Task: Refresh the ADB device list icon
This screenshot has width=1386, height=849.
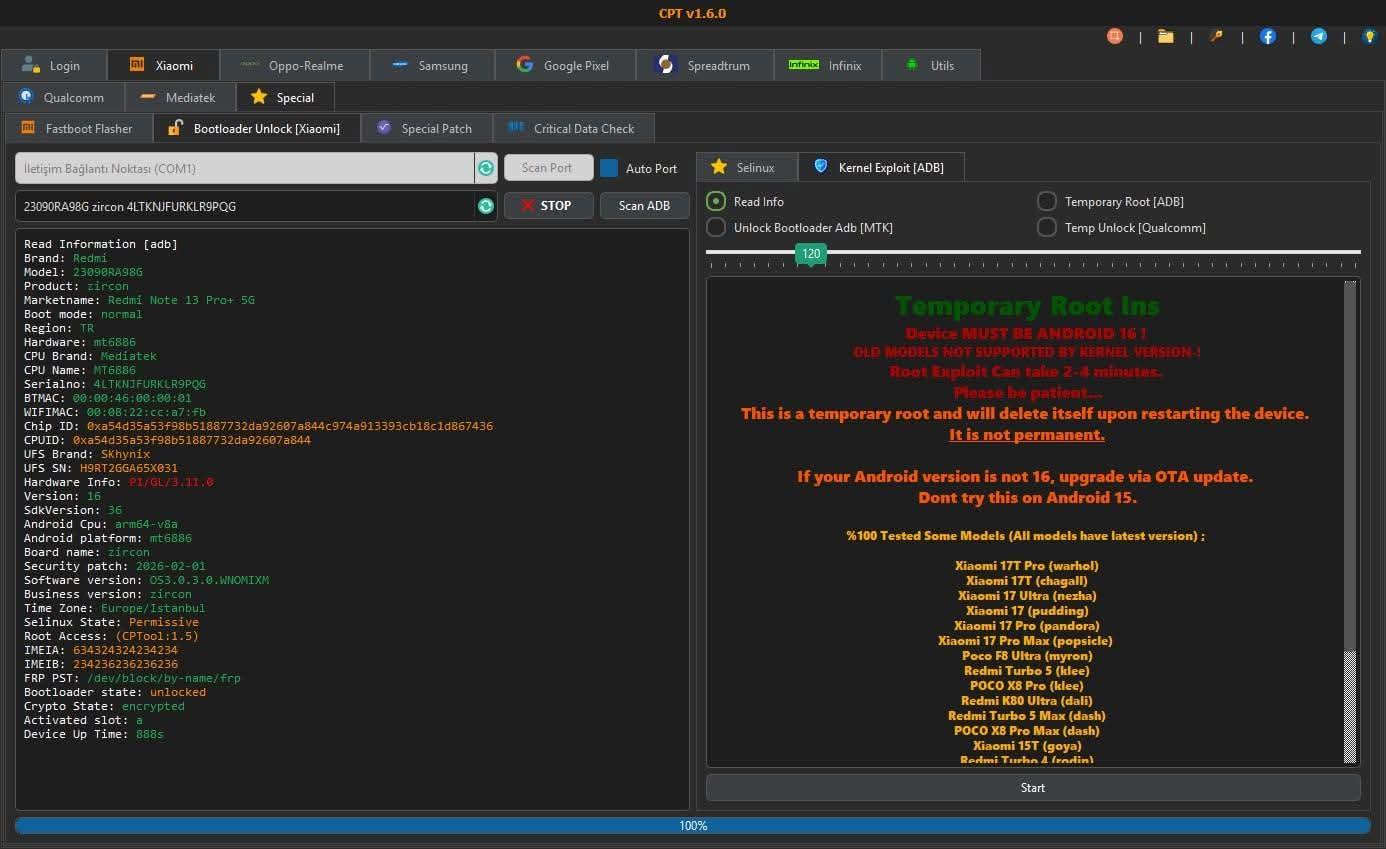Action: pyautogui.click(x=486, y=206)
